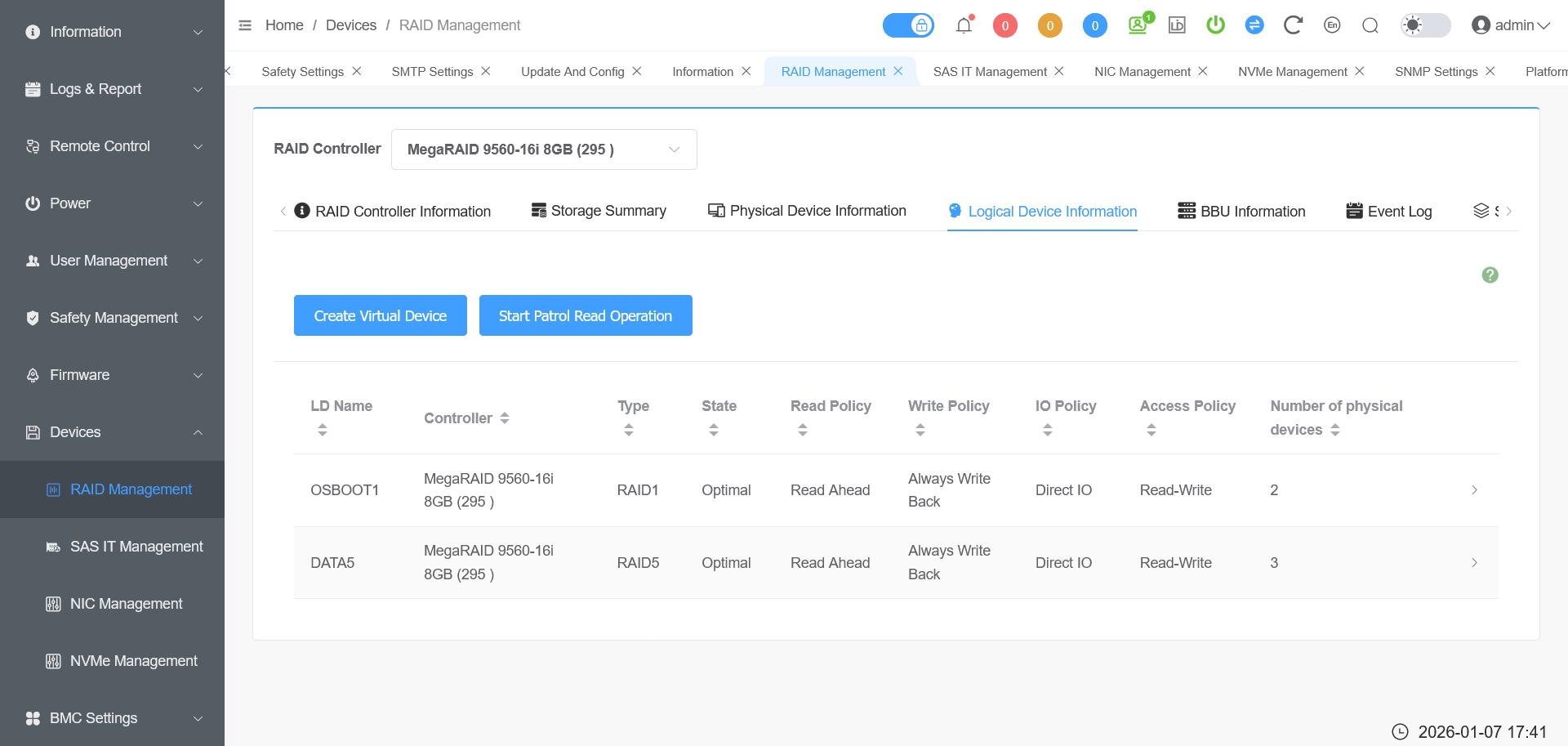
Task: Click the refresh icon in header
Action: coord(1292,25)
